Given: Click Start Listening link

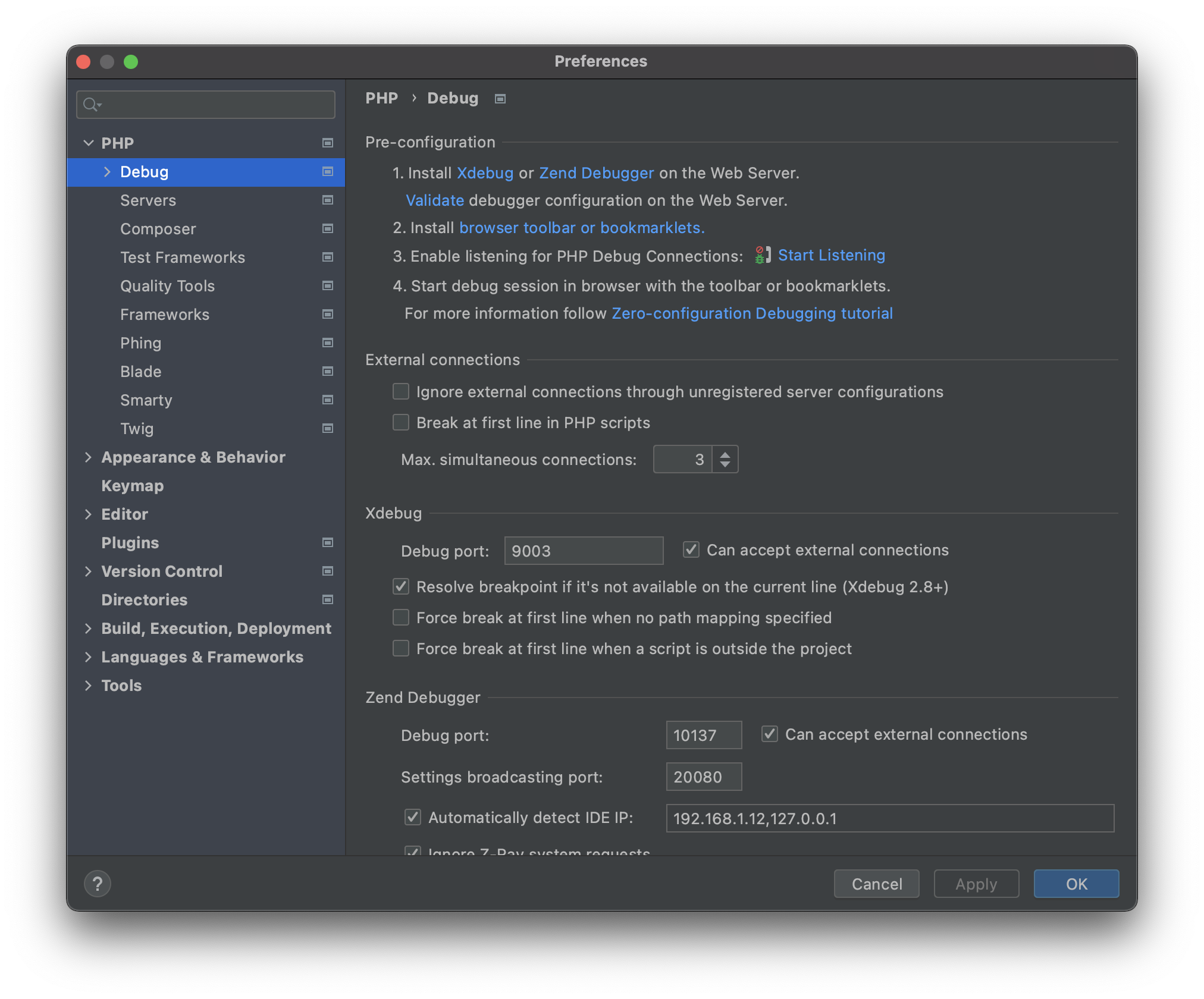Looking at the screenshot, I should 831,255.
